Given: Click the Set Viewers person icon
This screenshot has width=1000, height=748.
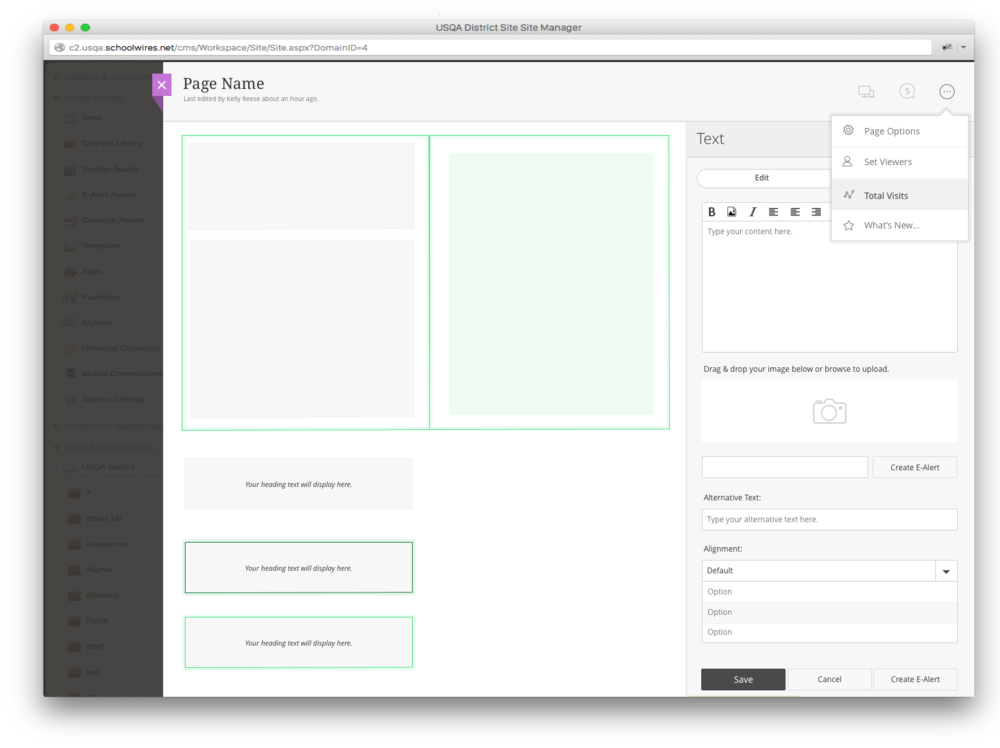Looking at the screenshot, I should (x=847, y=161).
